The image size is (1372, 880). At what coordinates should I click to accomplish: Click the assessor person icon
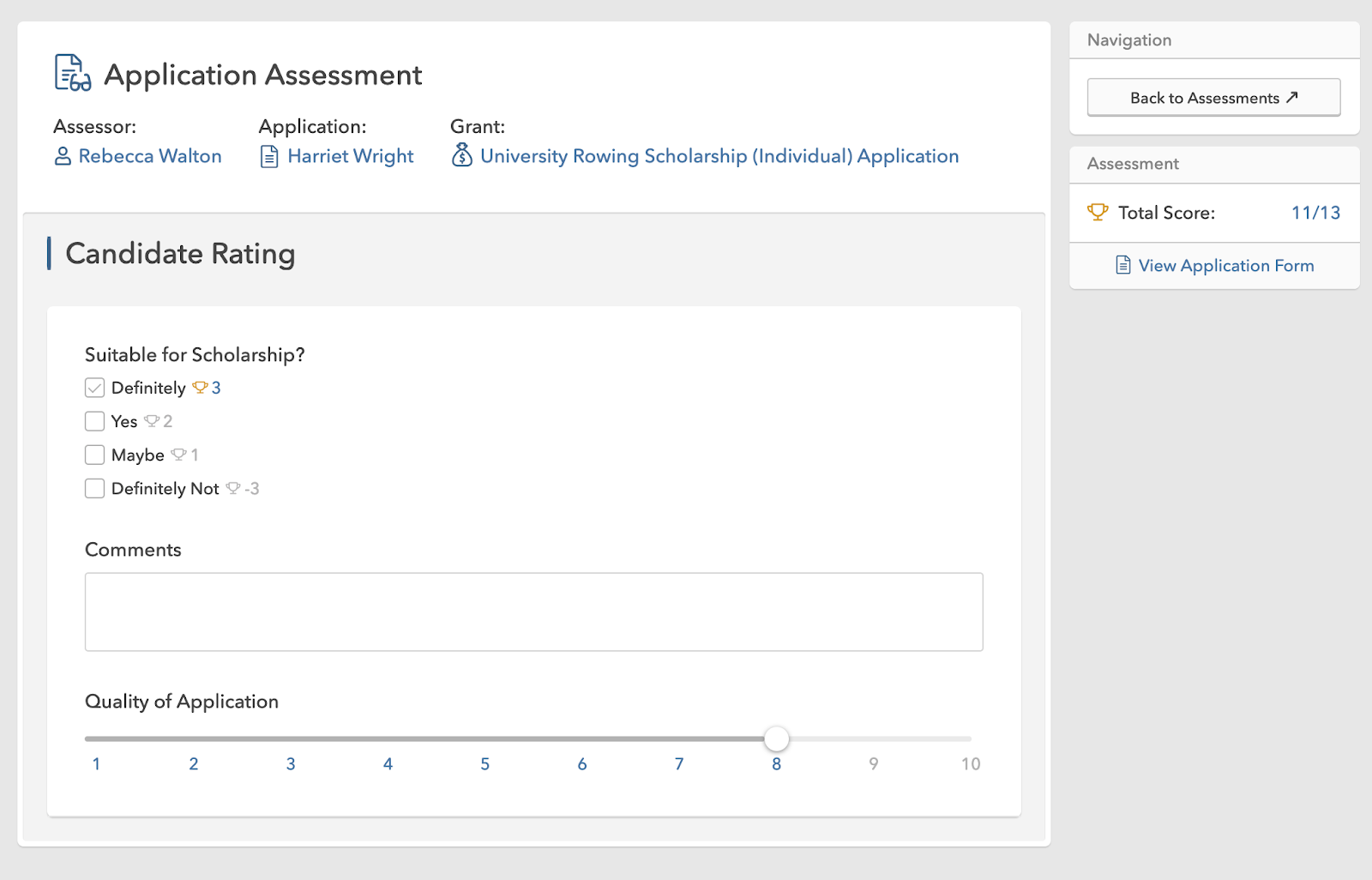coord(63,156)
